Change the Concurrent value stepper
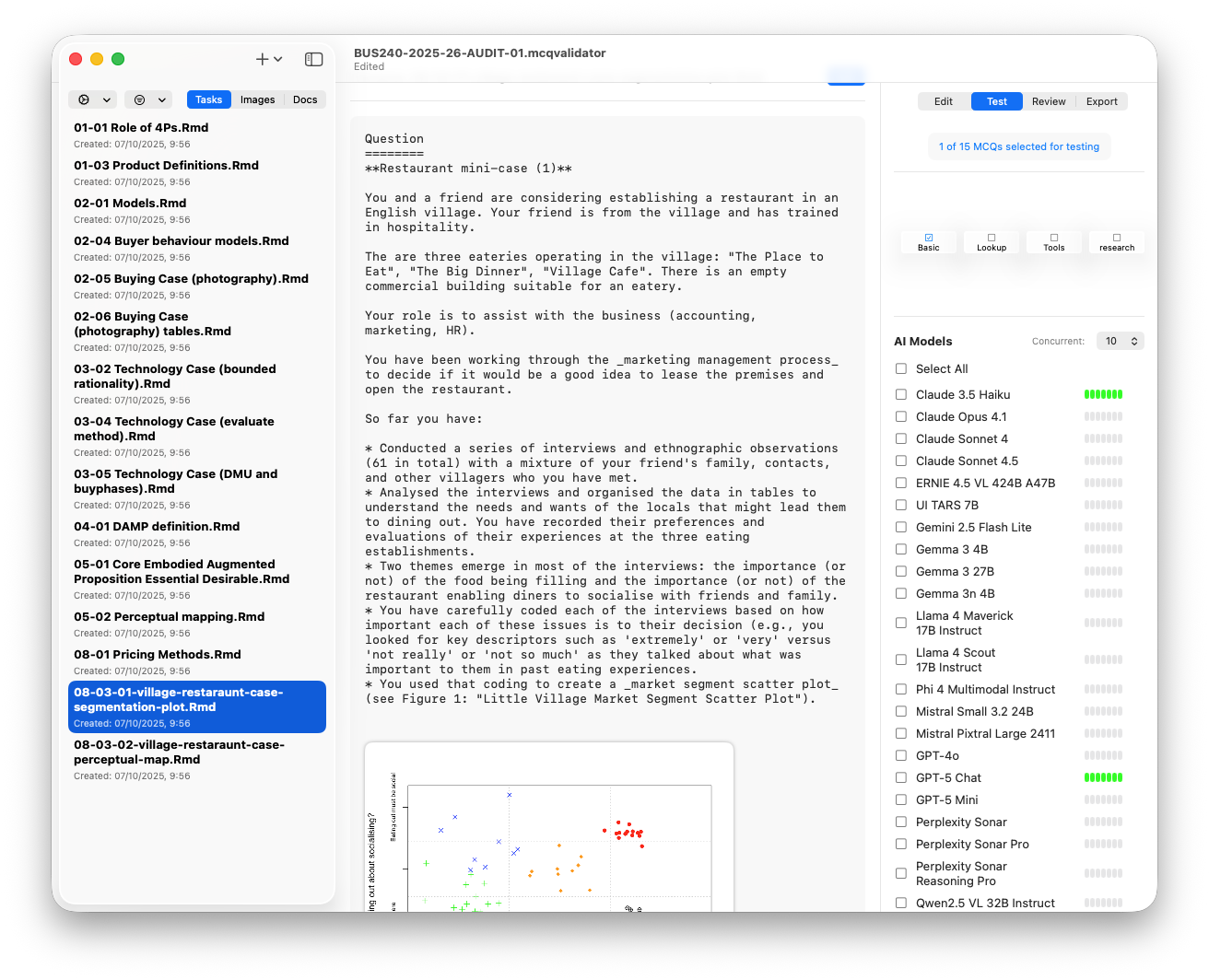1209x980 pixels. pyautogui.click(x=1134, y=341)
